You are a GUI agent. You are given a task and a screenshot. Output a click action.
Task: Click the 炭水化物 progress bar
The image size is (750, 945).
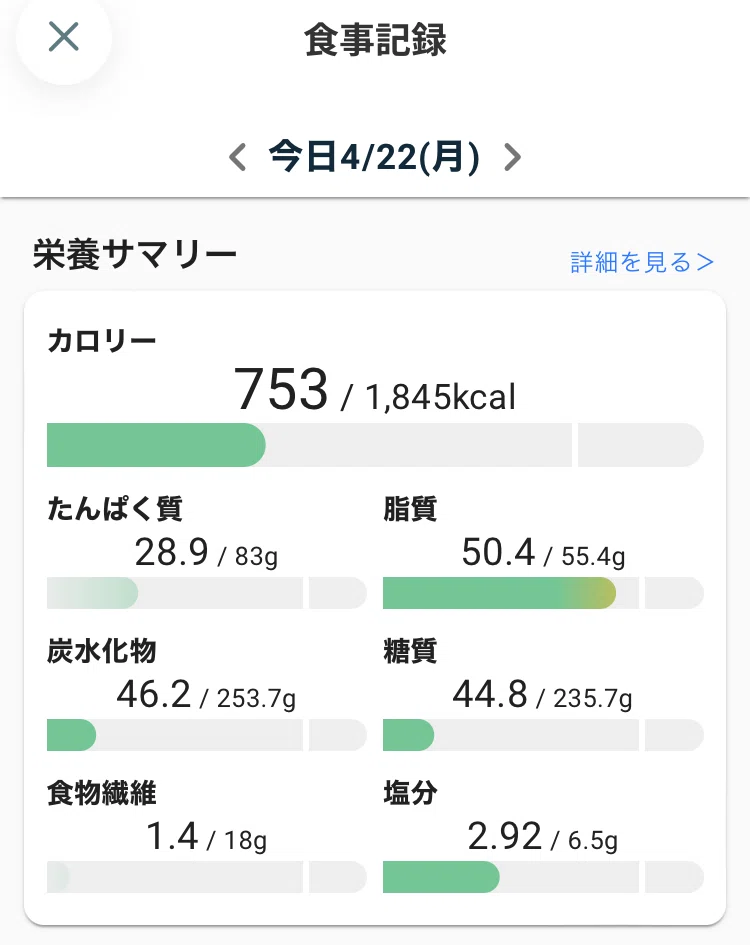[x=207, y=735]
